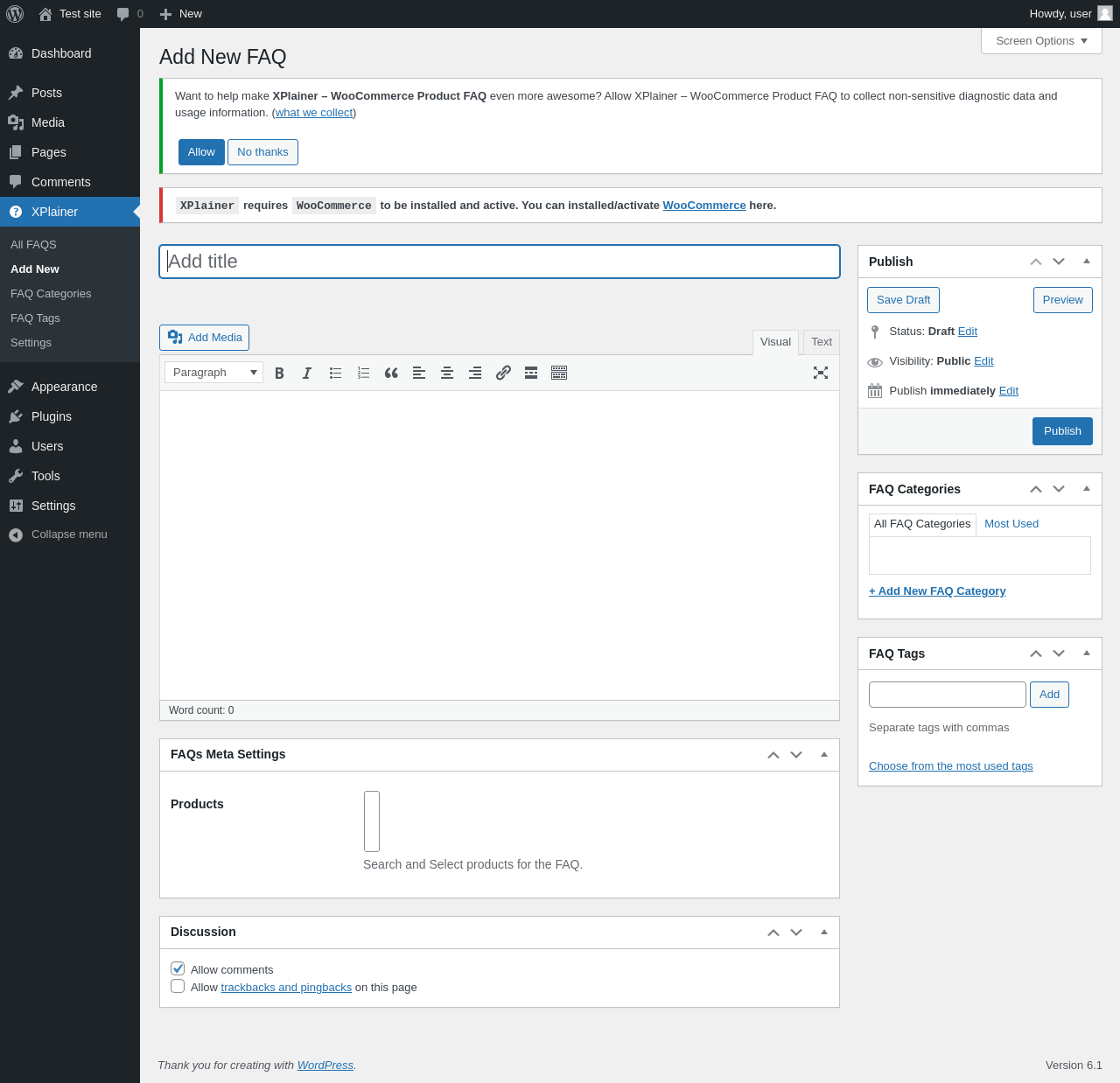Insert Read More tag
This screenshot has width=1120, height=1083.
coord(531,373)
